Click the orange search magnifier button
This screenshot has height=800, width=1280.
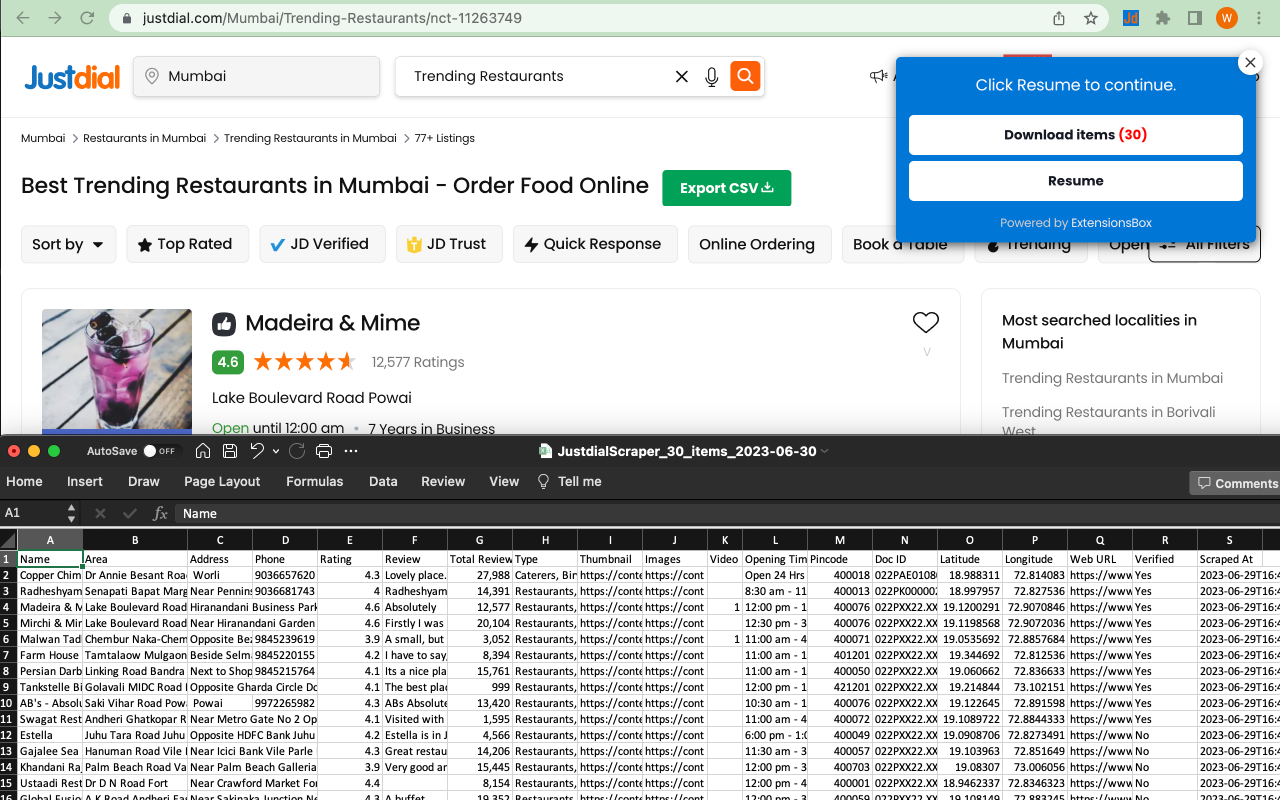[745, 76]
